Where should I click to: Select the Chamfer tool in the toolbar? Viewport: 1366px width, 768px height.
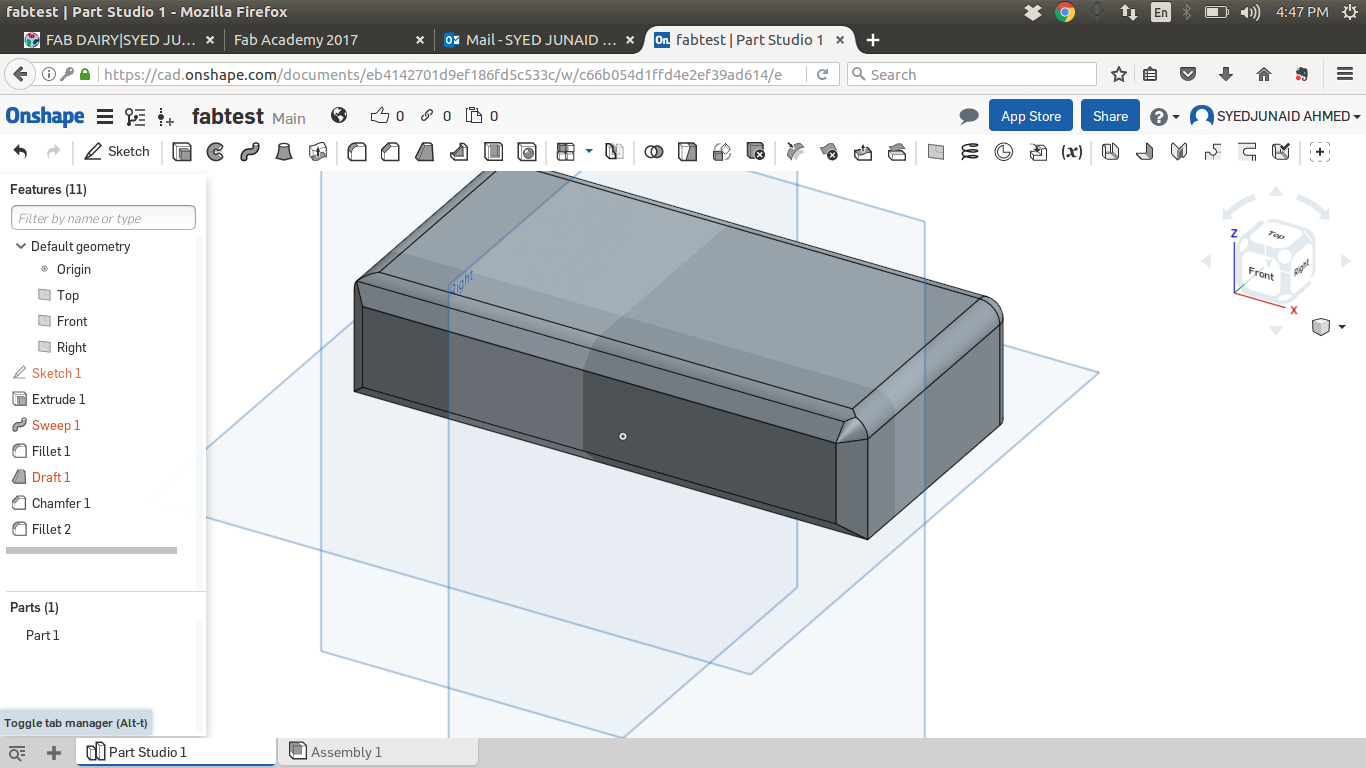tap(391, 152)
